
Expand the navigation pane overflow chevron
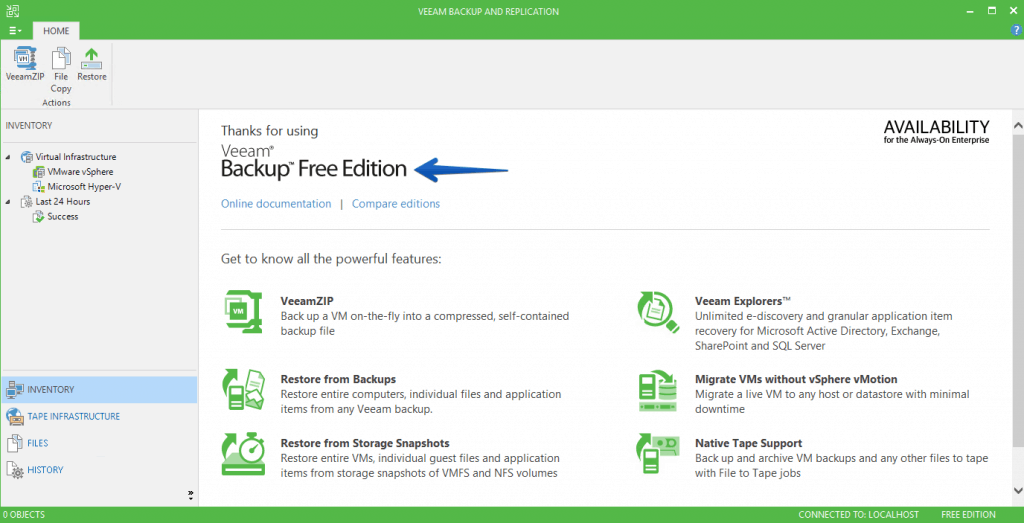coord(190,495)
